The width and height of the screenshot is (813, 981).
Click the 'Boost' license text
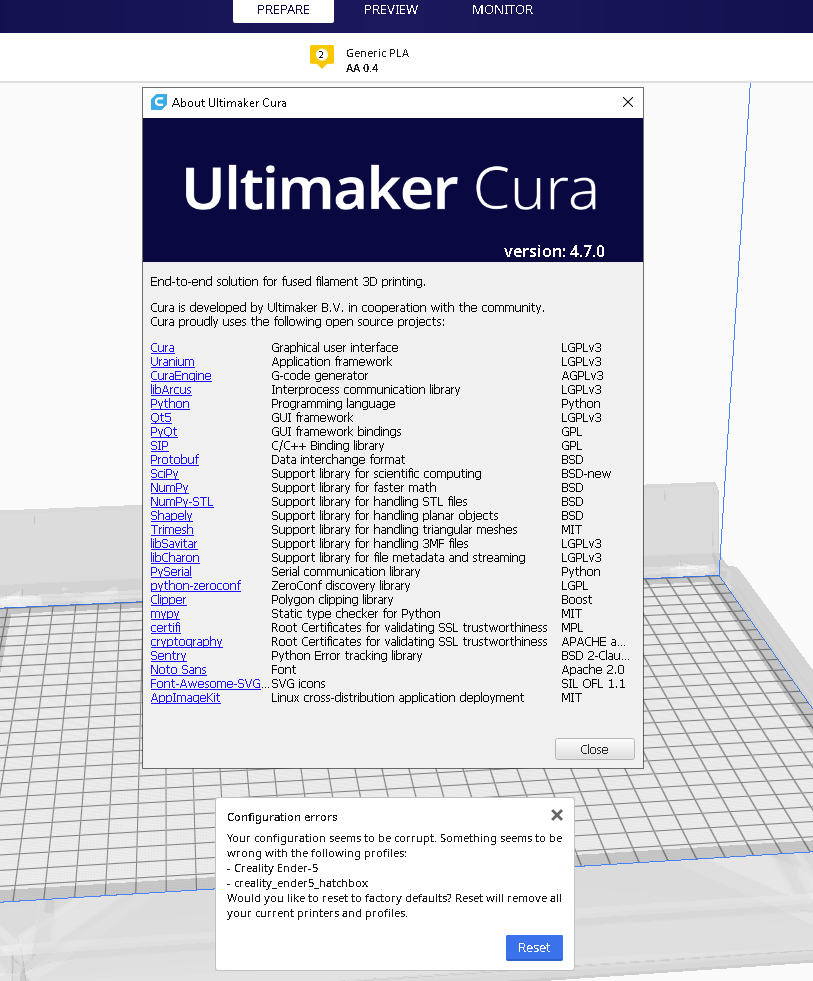pos(576,599)
